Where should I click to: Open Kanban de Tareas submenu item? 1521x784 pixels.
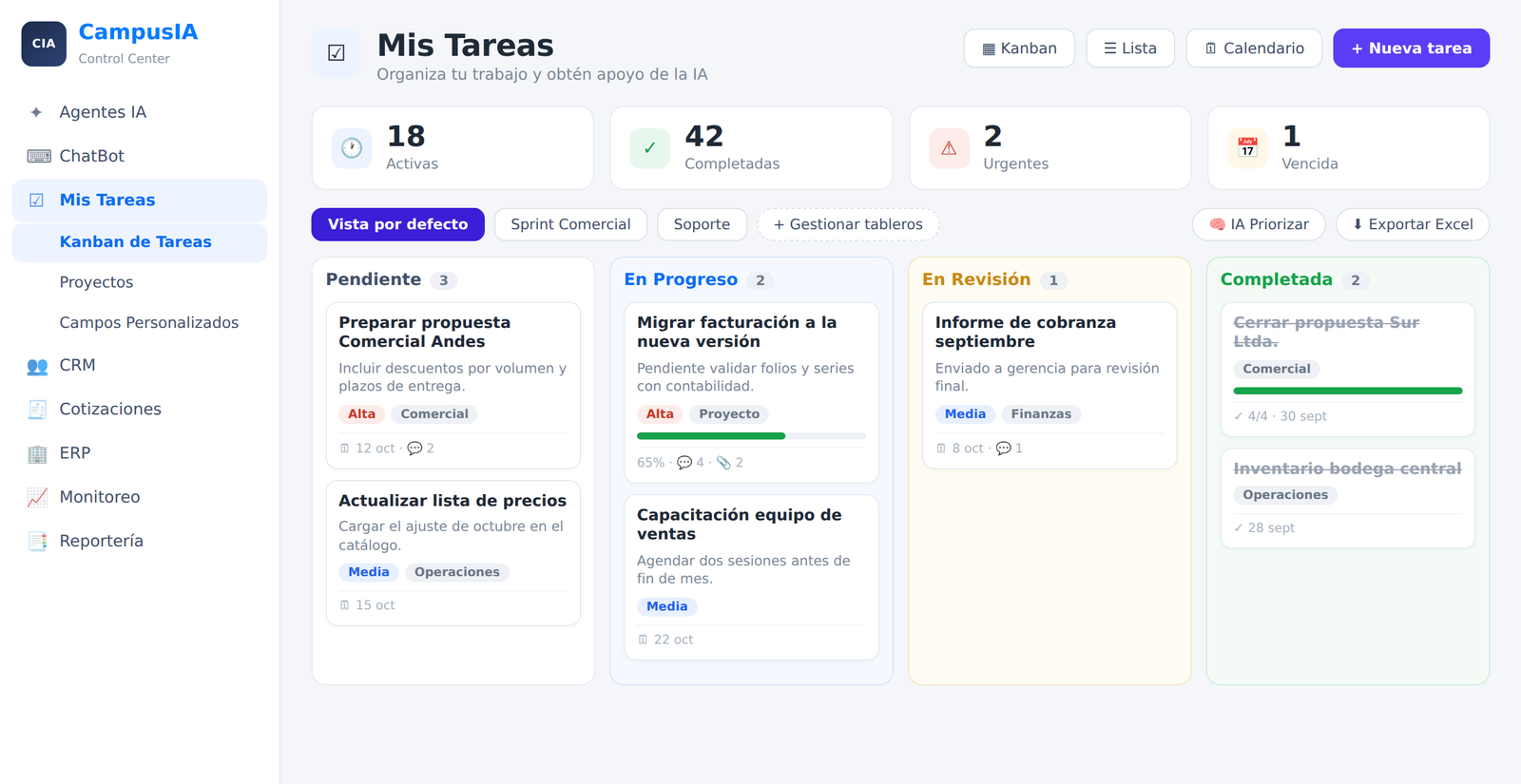tap(140, 242)
